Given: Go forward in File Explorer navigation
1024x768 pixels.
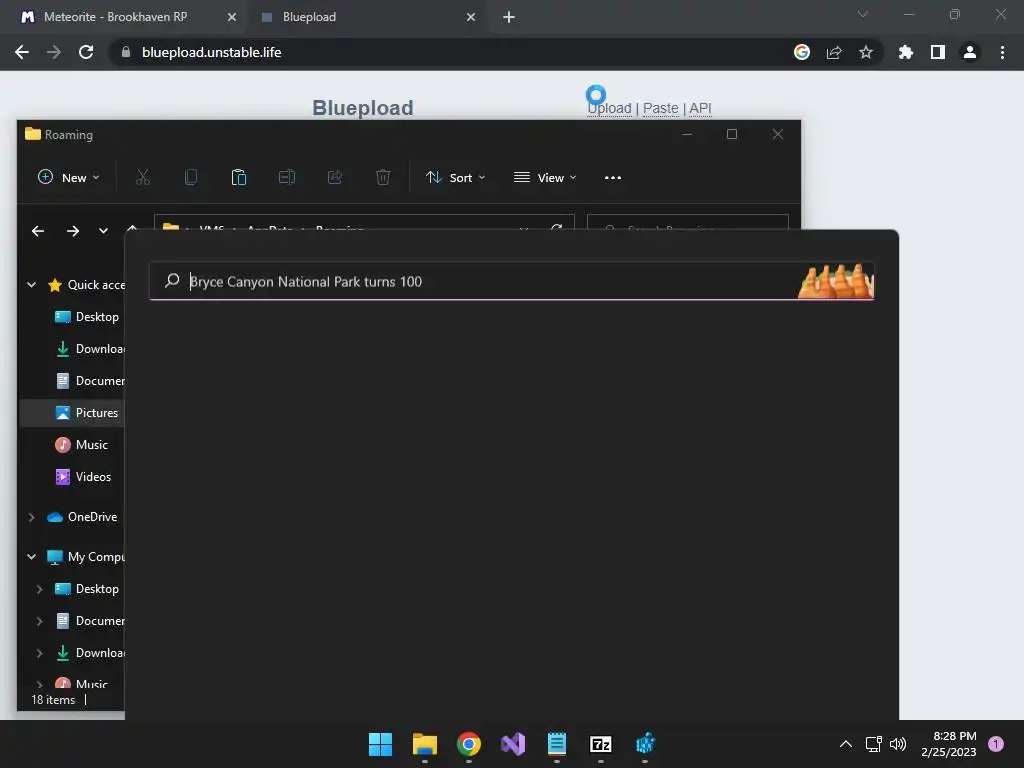Looking at the screenshot, I should tap(72, 231).
